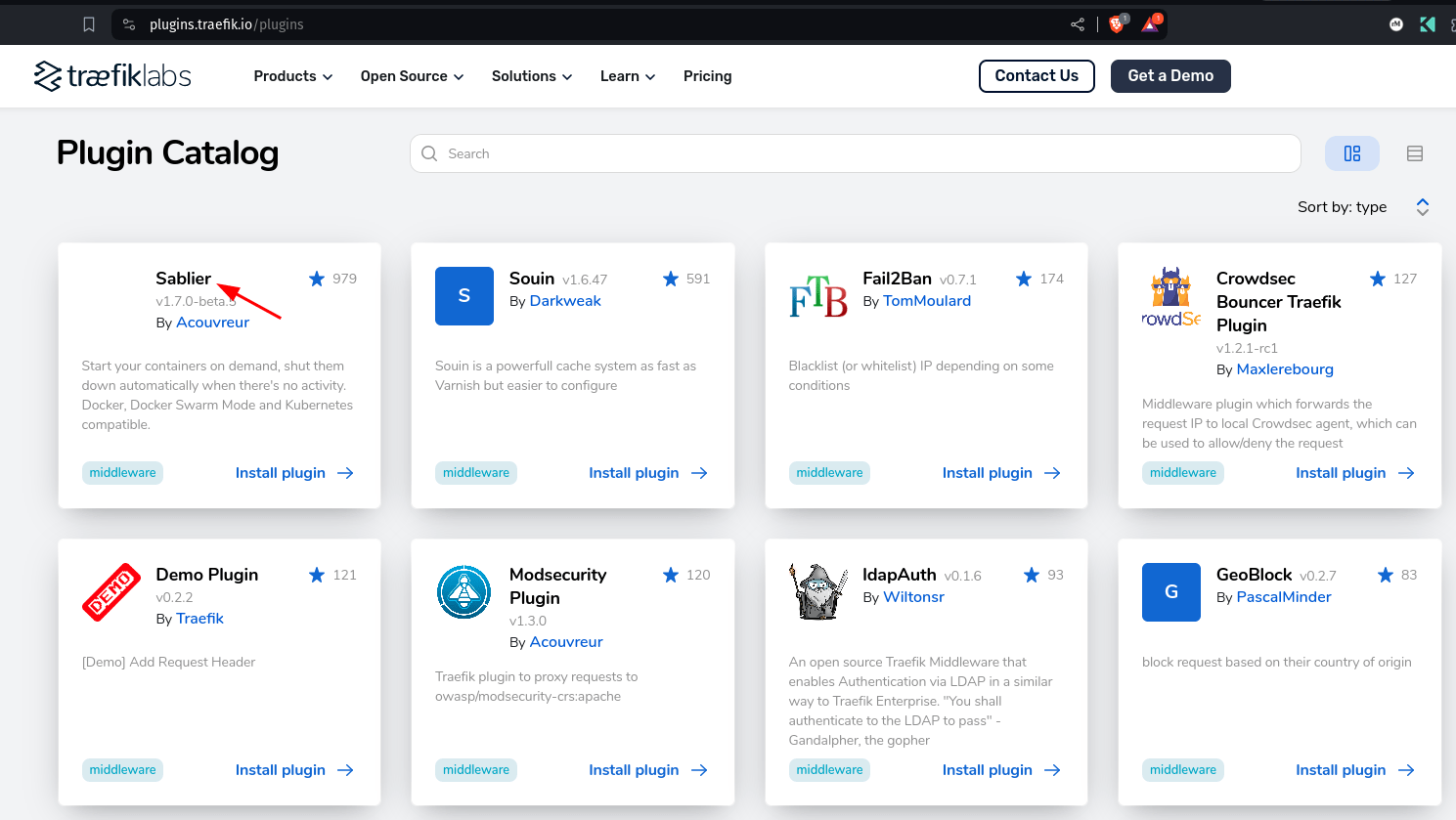Click the bookmark icon in address bar
1456x820 pixels.
89,24
